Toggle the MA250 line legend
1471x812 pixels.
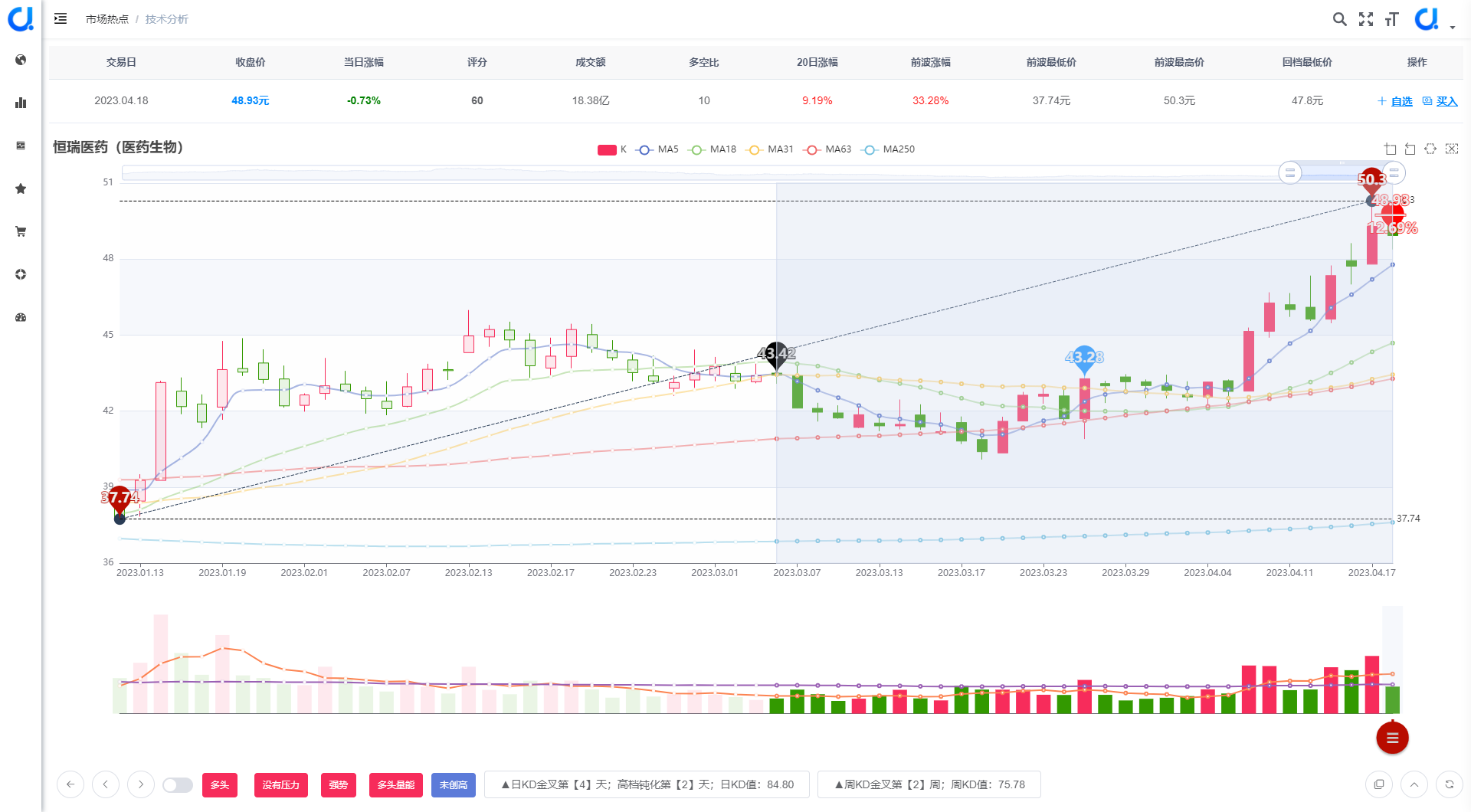point(888,149)
